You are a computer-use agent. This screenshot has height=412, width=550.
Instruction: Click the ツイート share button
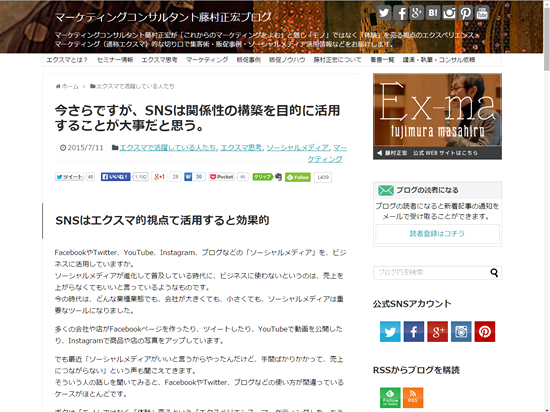[x=69, y=177]
